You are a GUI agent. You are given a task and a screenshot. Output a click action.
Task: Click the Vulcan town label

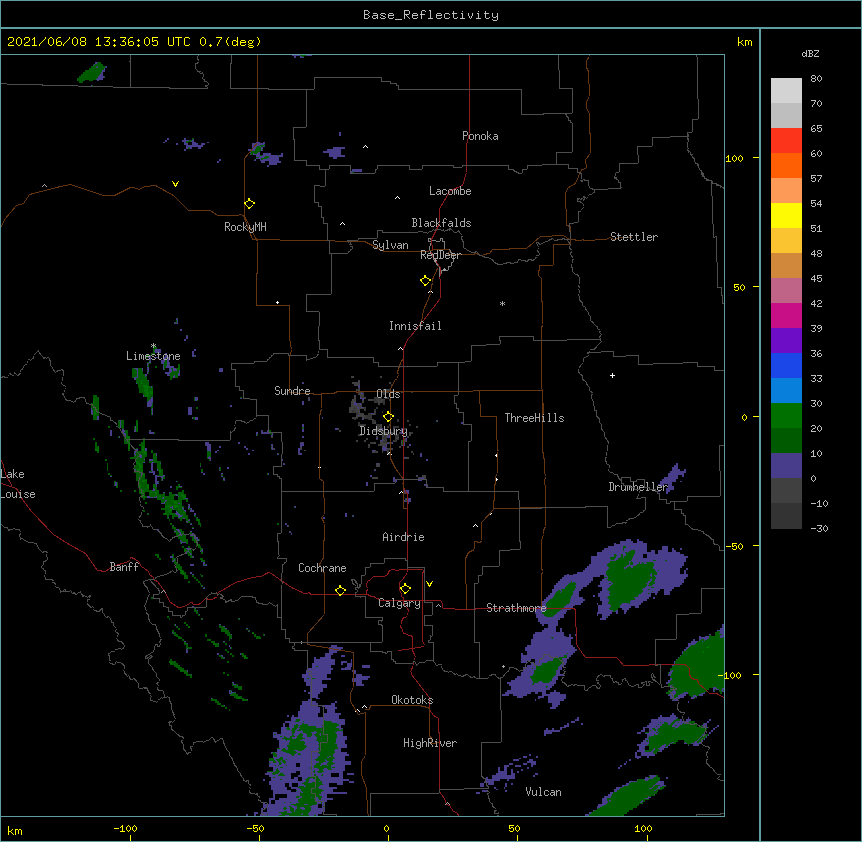click(543, 792)
